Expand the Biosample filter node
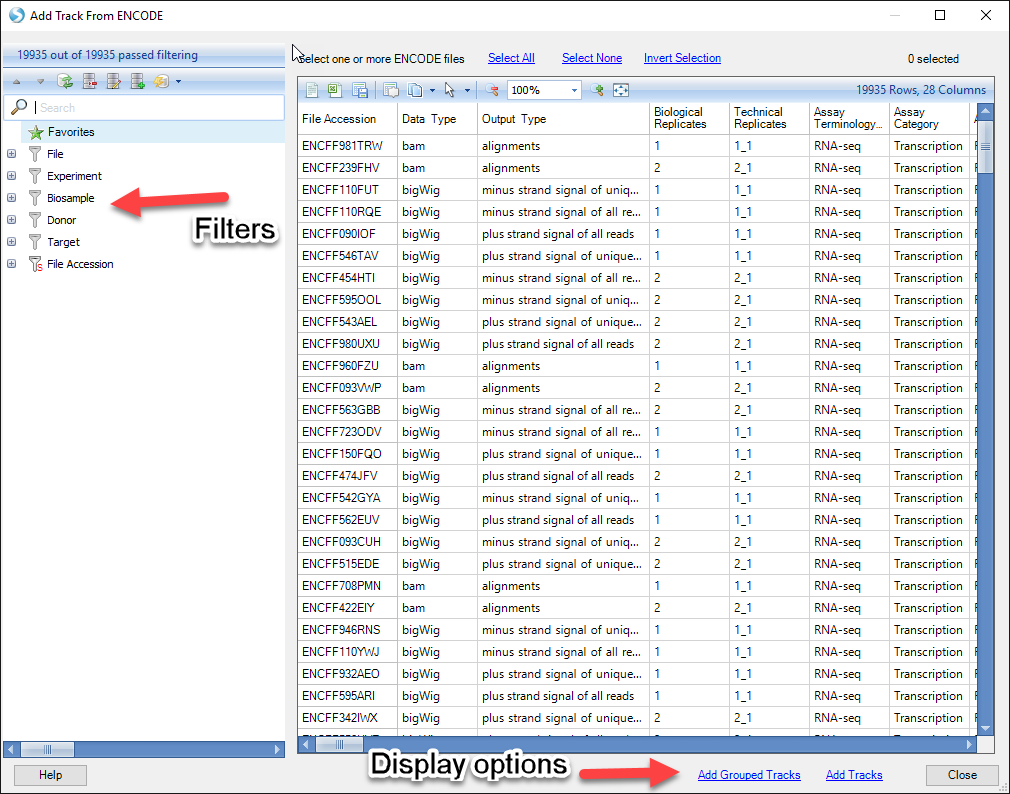Viewport: 1010px width, 794px height. click(x=12, y=198)
